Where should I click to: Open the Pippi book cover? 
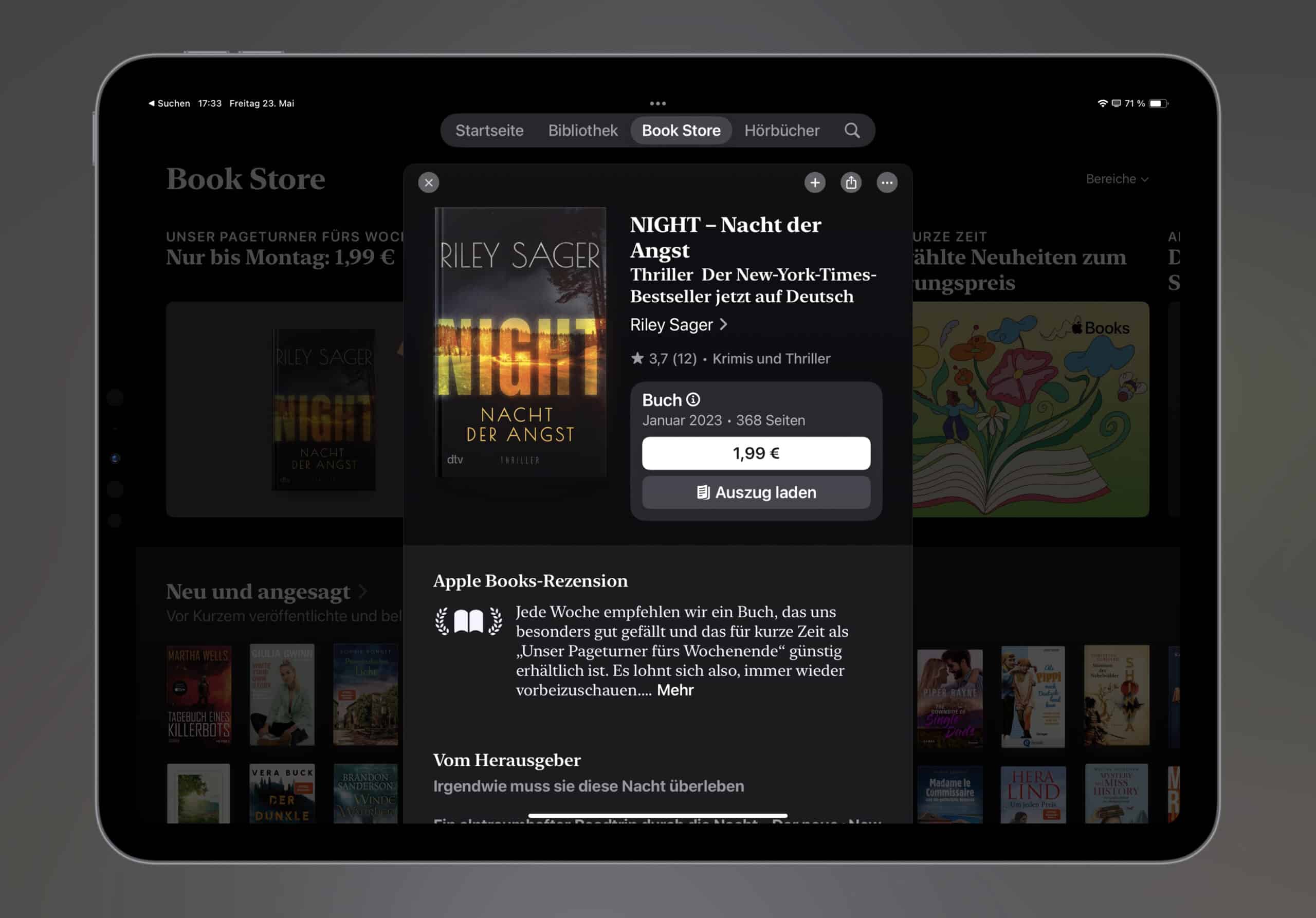click(x=1033, y=697)
